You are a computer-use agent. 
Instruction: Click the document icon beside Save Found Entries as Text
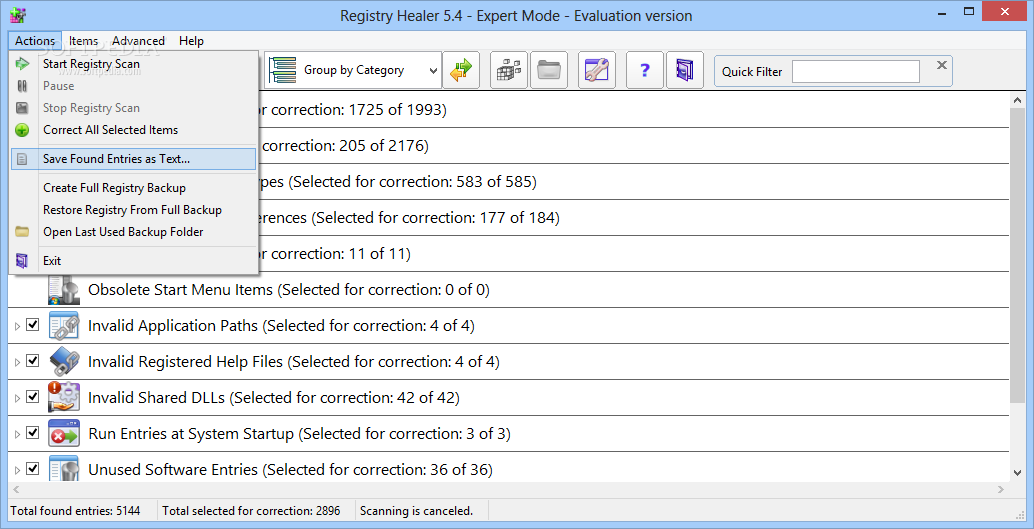(22, 159)
